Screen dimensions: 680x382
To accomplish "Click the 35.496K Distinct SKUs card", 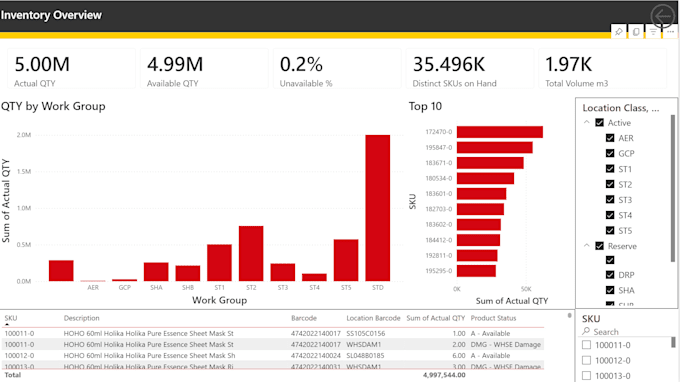I will [x=470, y=69].
